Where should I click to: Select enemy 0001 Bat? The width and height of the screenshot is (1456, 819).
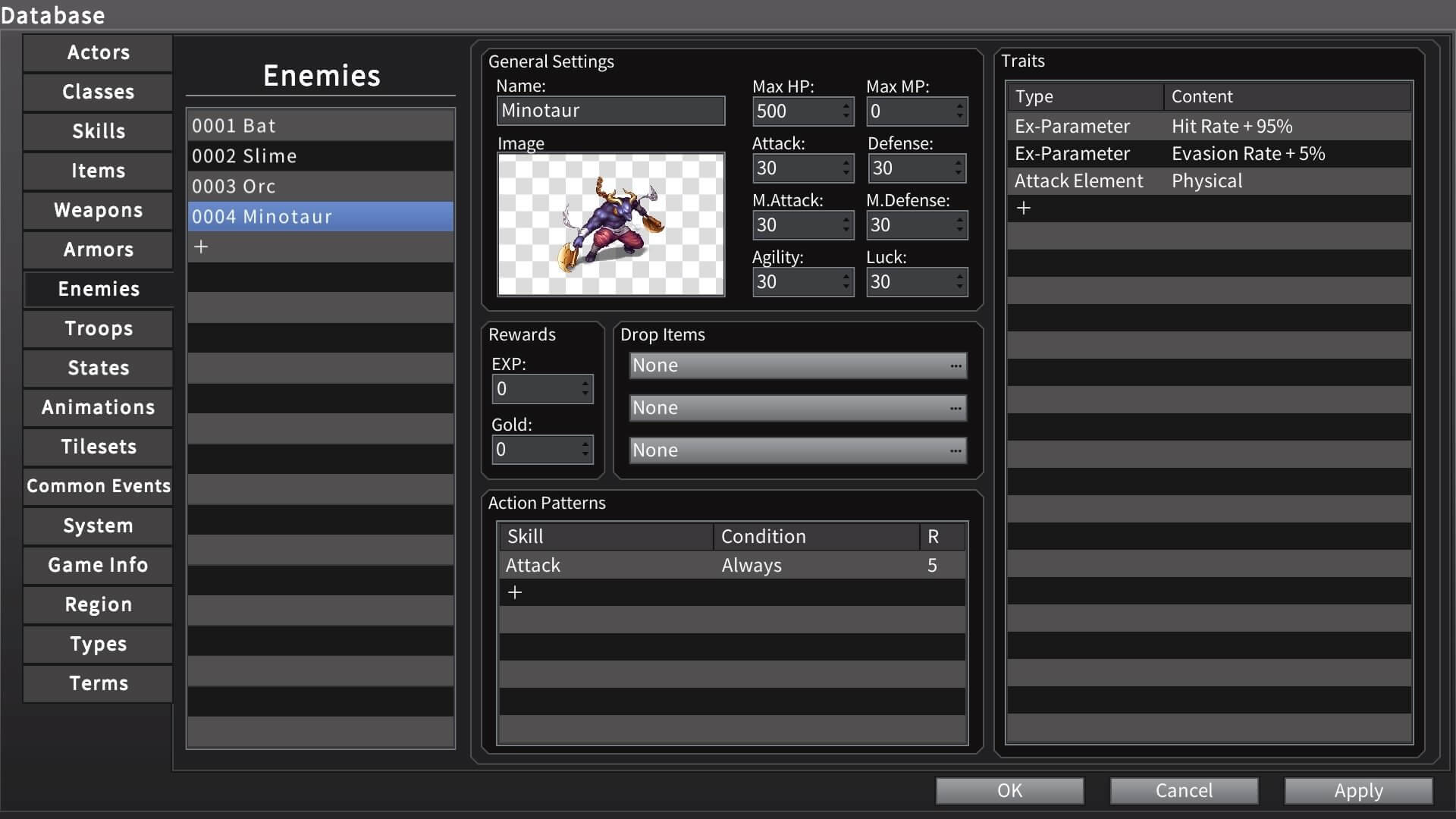coord(321,126)
